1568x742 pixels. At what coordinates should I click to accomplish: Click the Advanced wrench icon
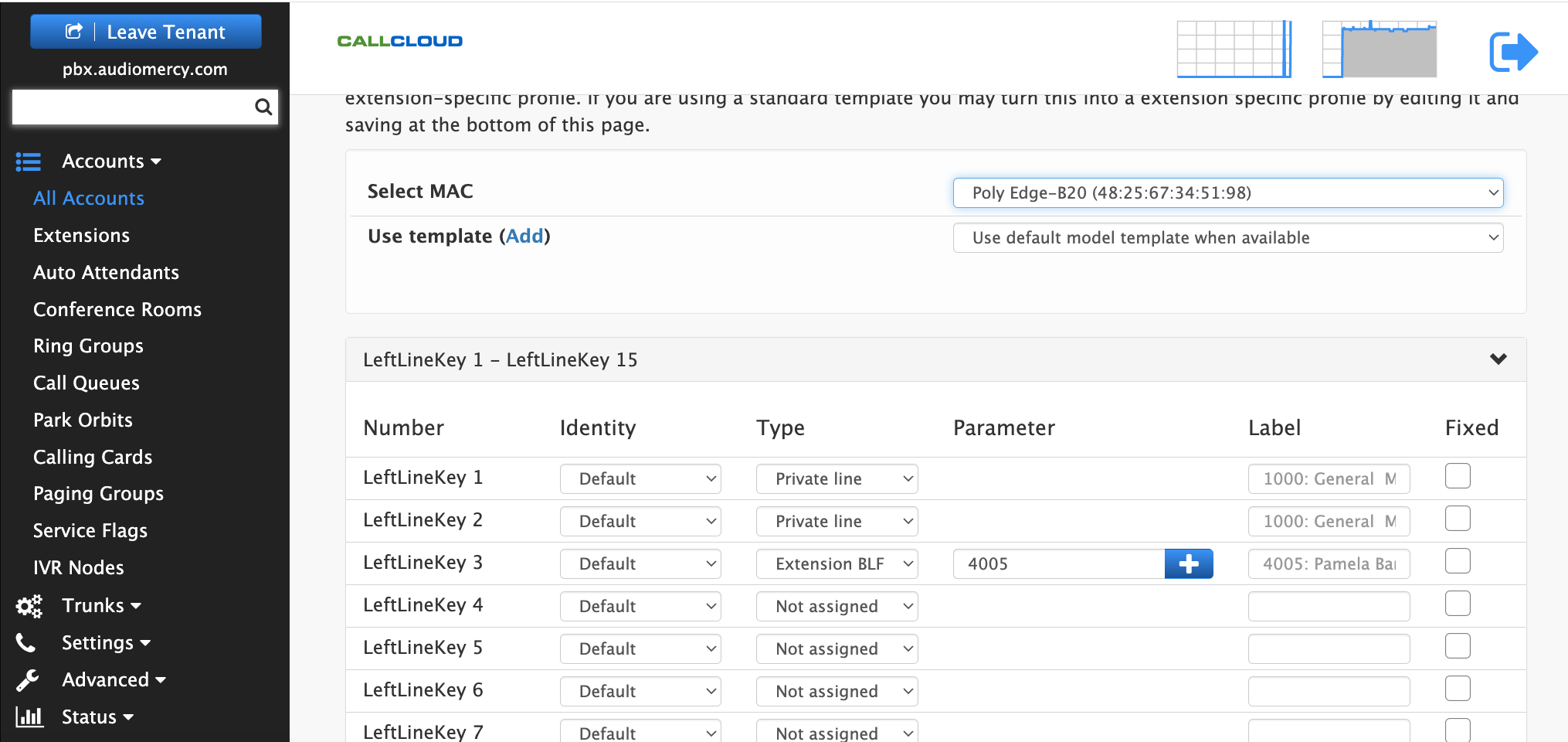point(28,680)
